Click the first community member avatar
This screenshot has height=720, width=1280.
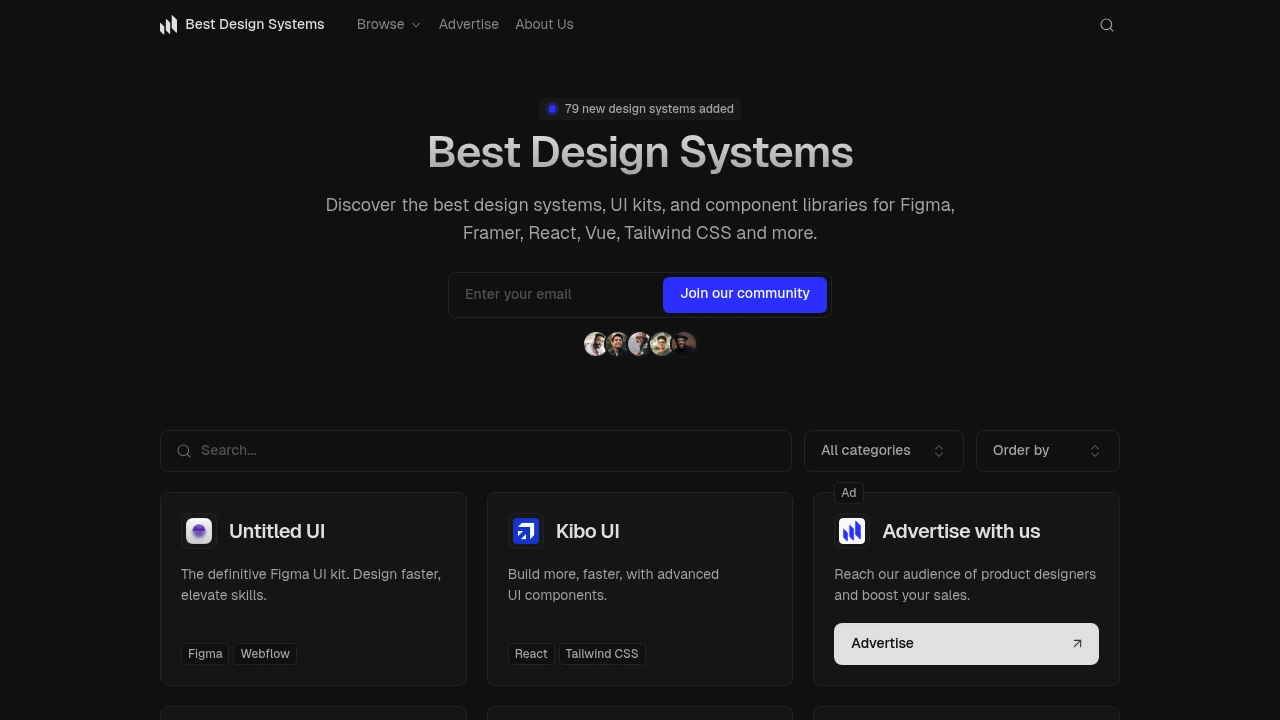tap(595, 344)
